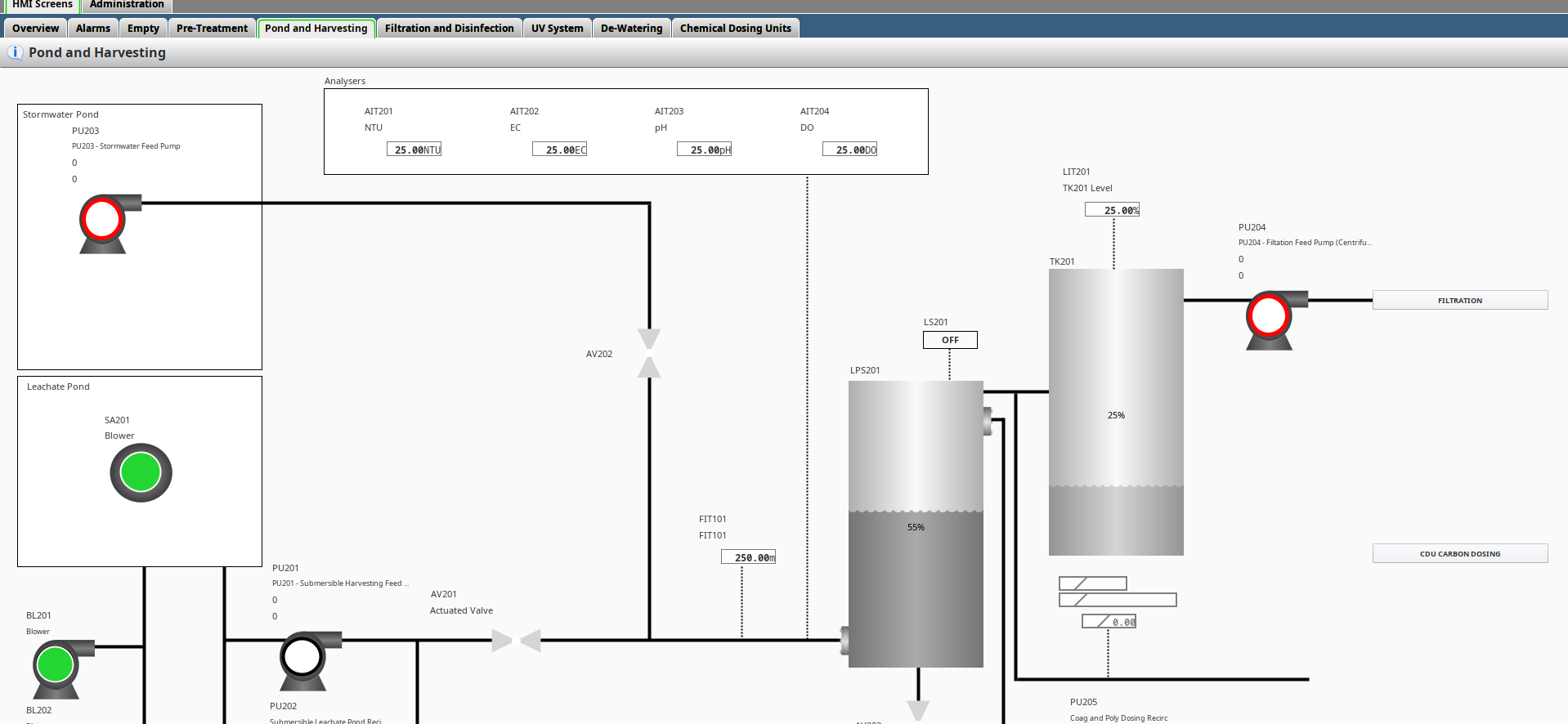The image size is (1568, 724).
Task: Click the TK201 tank graphic
Action: tap(1116, 412)
